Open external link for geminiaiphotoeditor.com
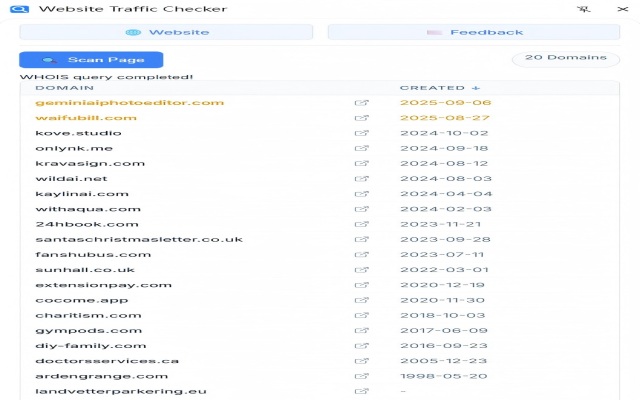640x400 pixels. coord(362,103)
